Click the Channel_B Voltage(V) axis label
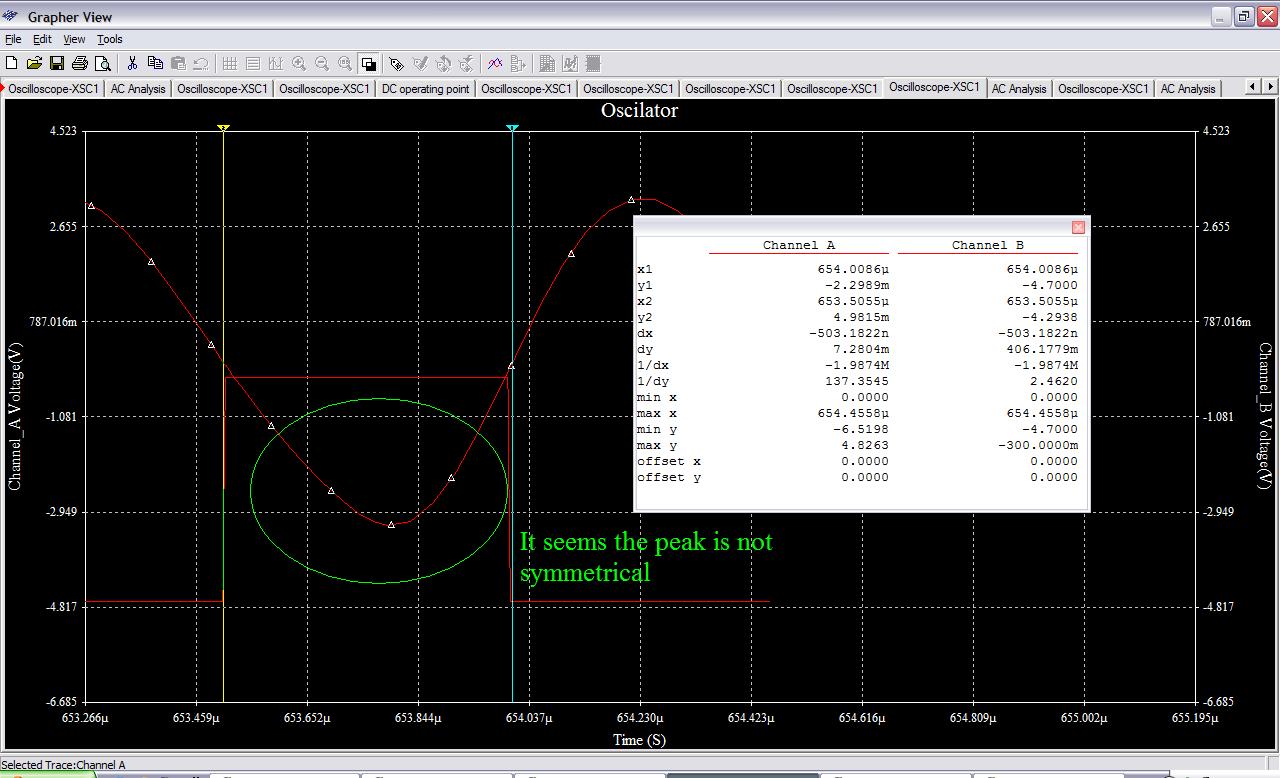This screenshot has width=1280, height=778. point(1265,416)
